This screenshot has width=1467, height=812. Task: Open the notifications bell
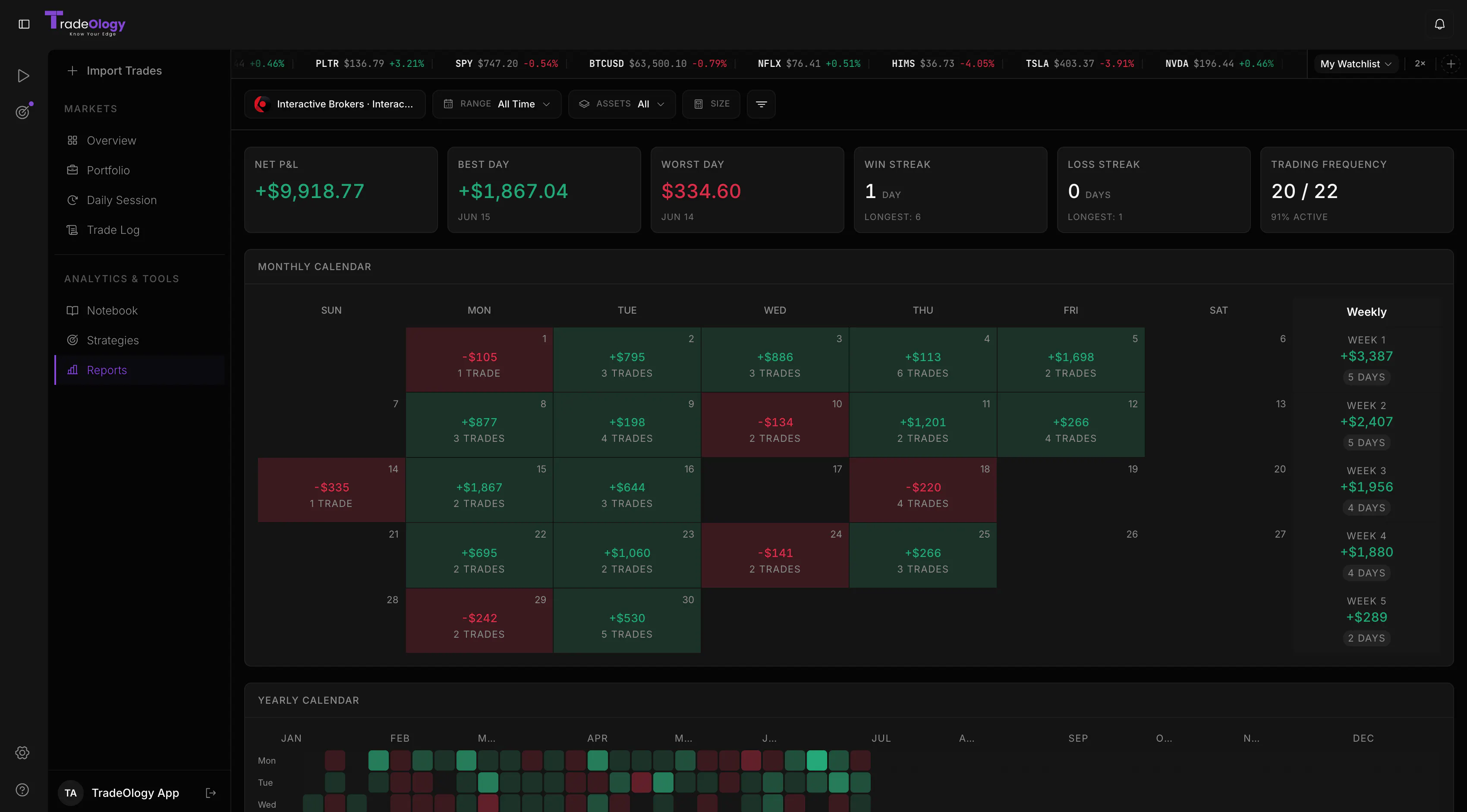[x=1439, y=24]
